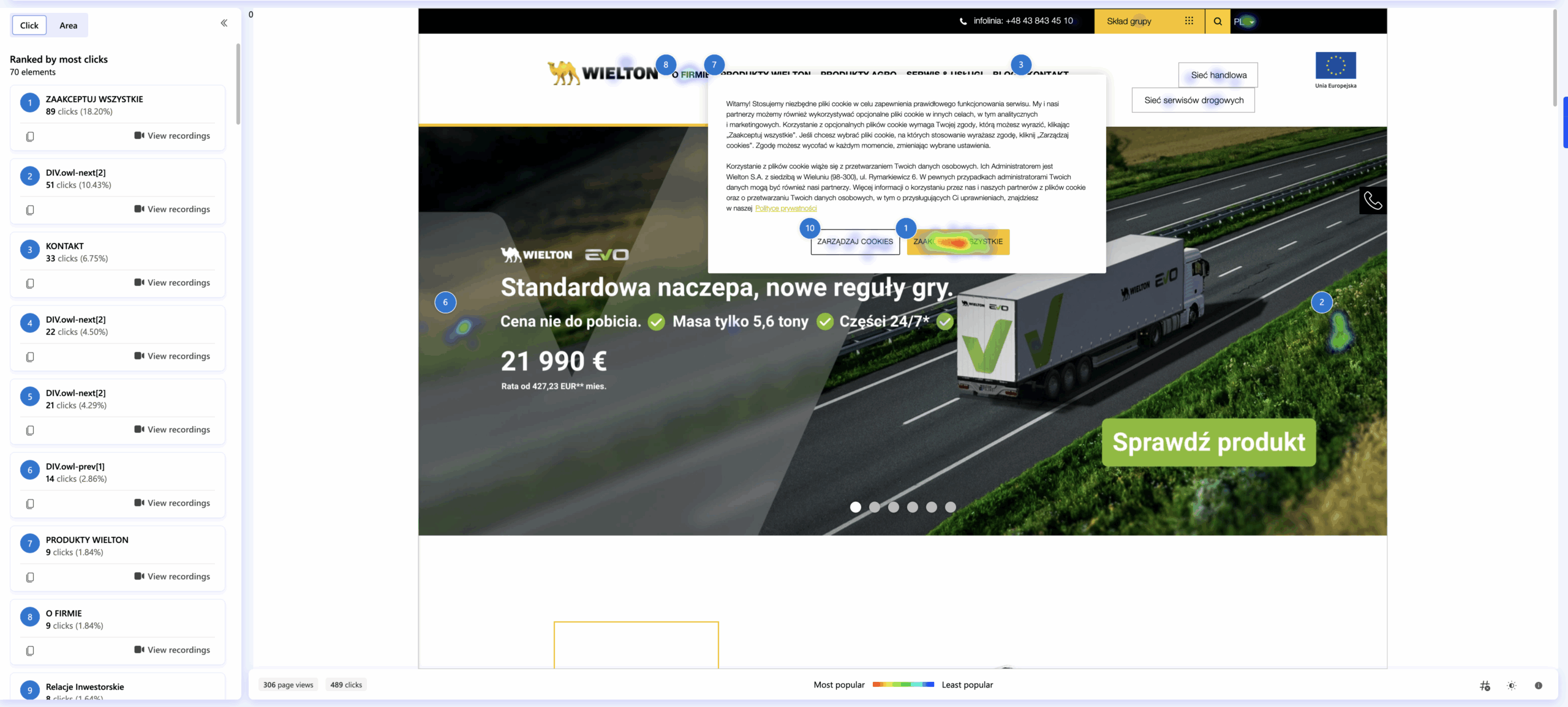Open the O FIRMIE menu item

(691, 75)
